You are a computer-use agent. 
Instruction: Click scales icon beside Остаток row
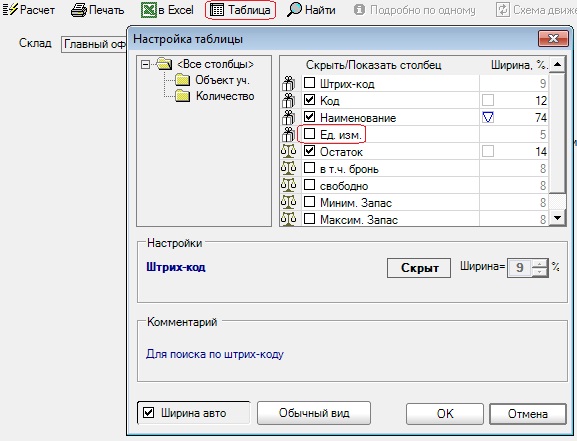(x=288, y=151)
